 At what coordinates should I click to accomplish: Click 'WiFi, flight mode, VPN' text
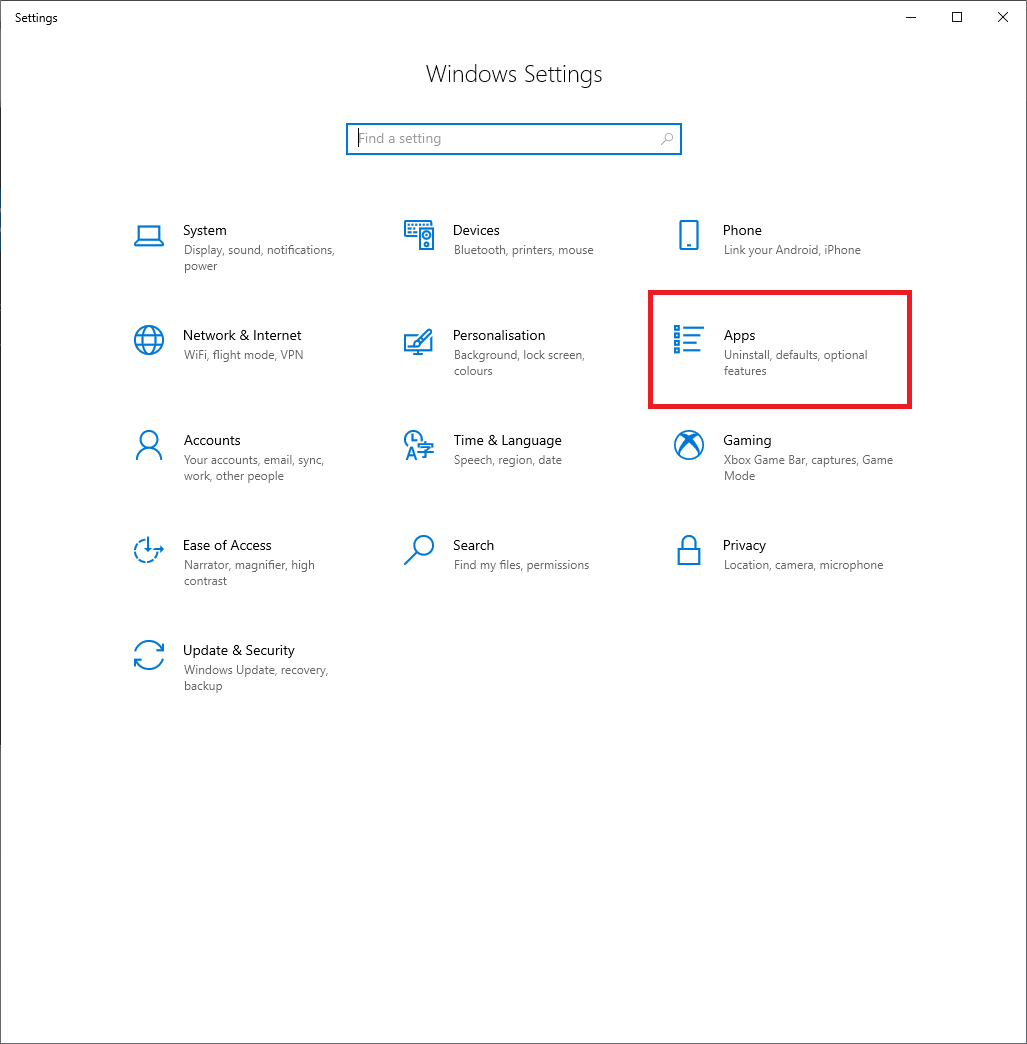tap(243, 356)
